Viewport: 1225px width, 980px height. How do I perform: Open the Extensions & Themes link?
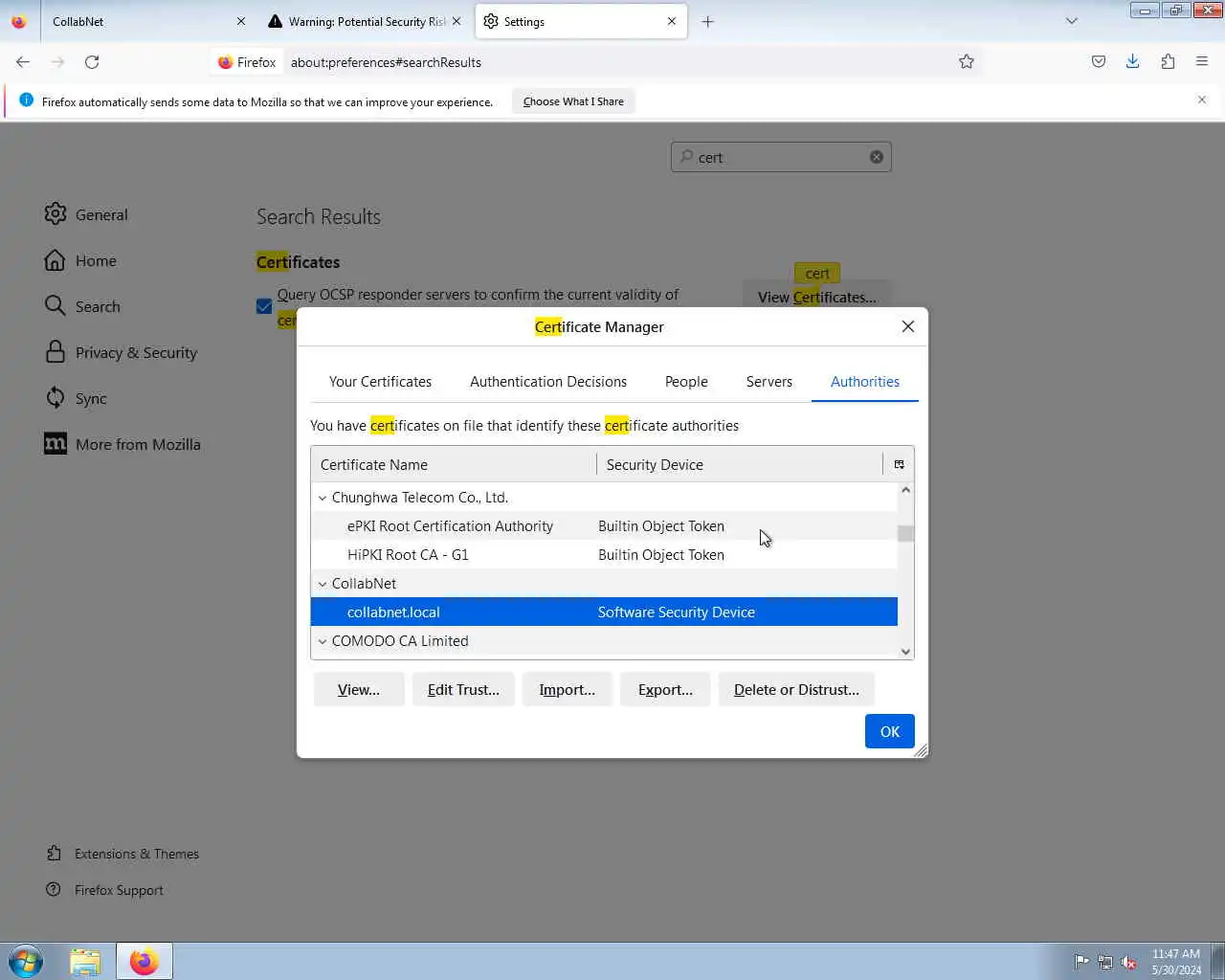(122, 854)
